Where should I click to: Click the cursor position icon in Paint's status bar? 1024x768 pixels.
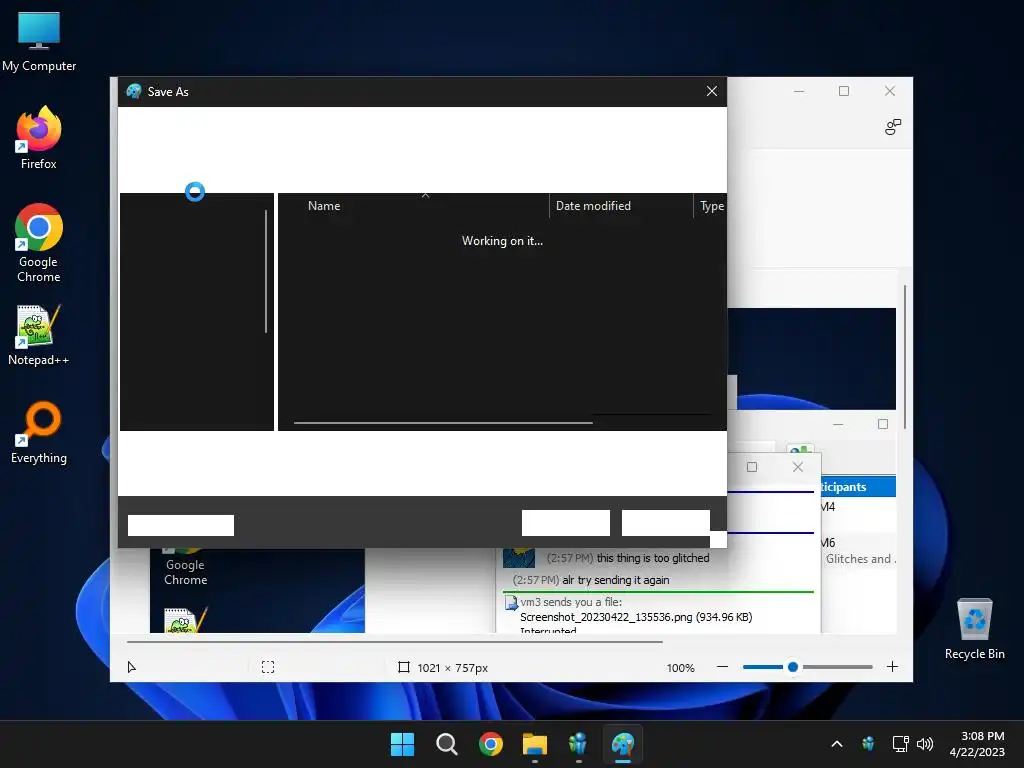(131, 667)
